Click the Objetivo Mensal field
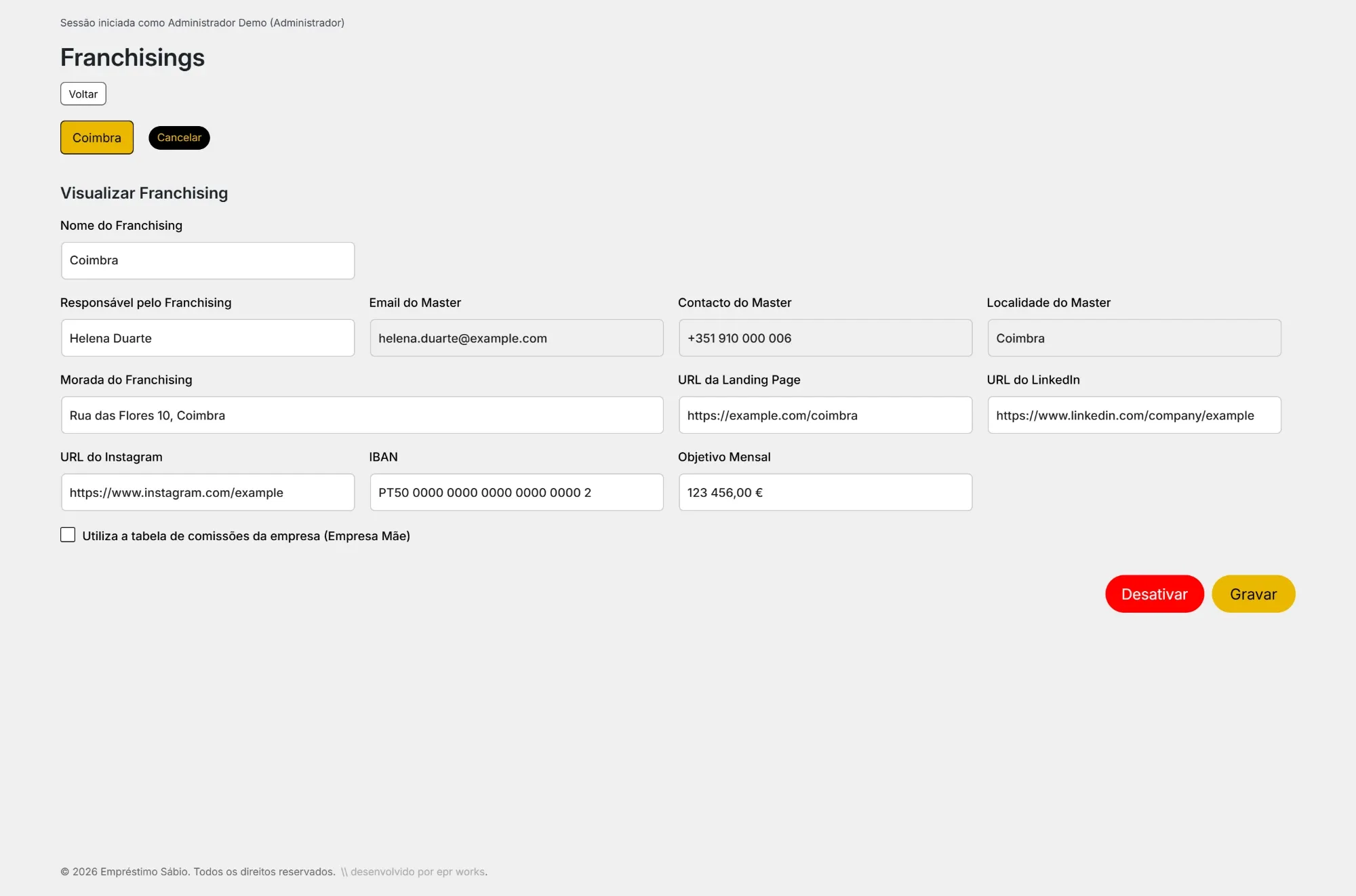The image size is (1356, 896). (825, 492)
